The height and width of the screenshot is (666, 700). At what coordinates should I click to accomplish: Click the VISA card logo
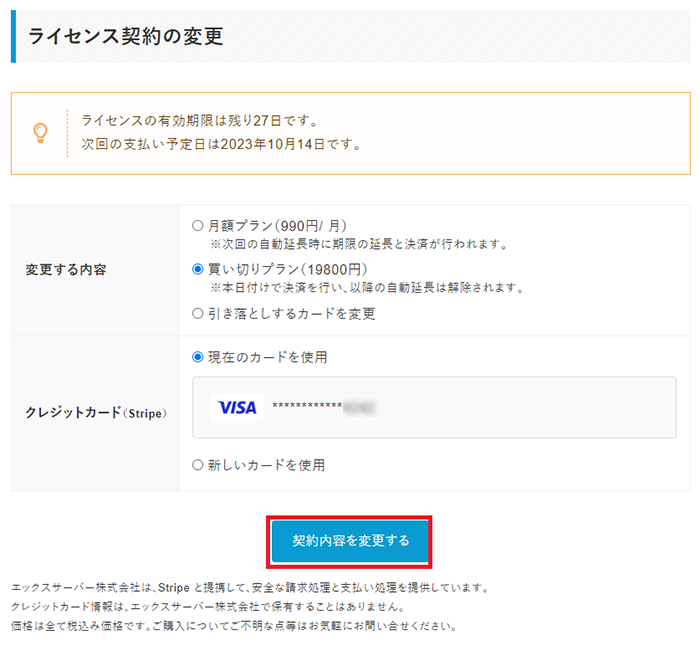237,407
